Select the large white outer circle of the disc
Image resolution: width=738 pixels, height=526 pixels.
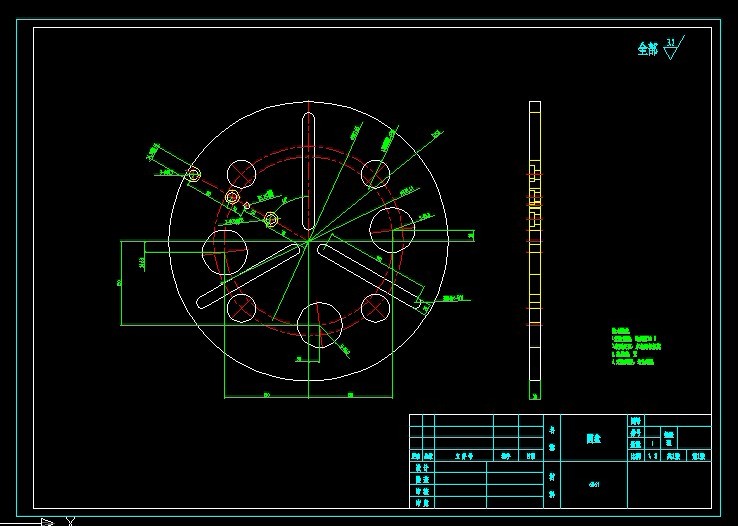[x=308, y=241]
